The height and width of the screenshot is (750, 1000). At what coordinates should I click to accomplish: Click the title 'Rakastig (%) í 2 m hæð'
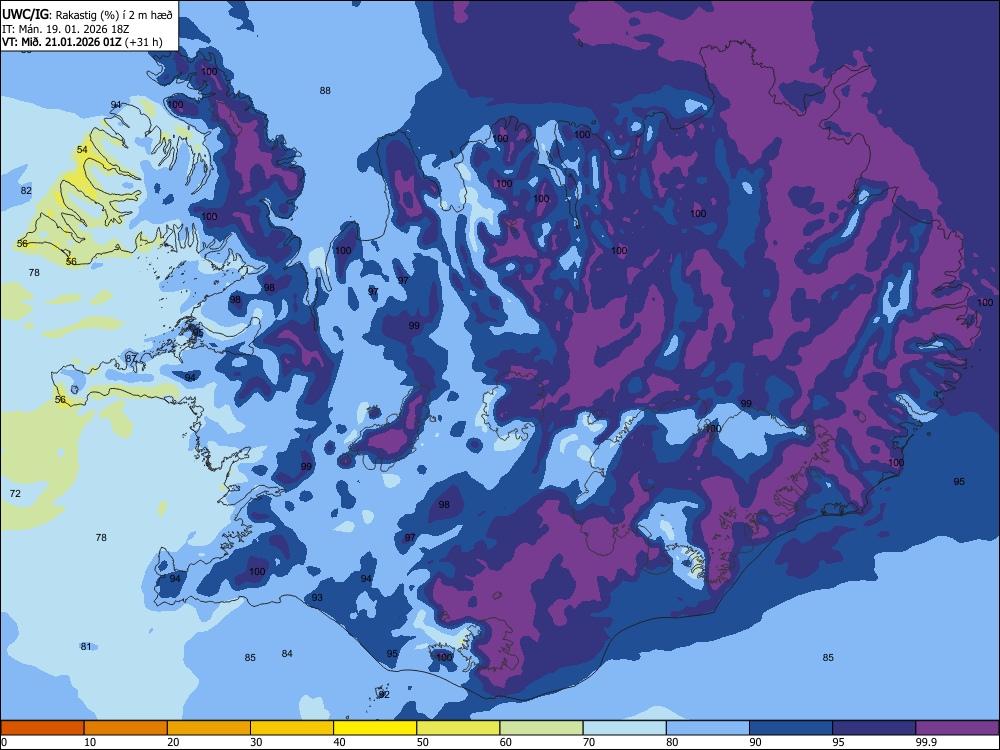114,15
